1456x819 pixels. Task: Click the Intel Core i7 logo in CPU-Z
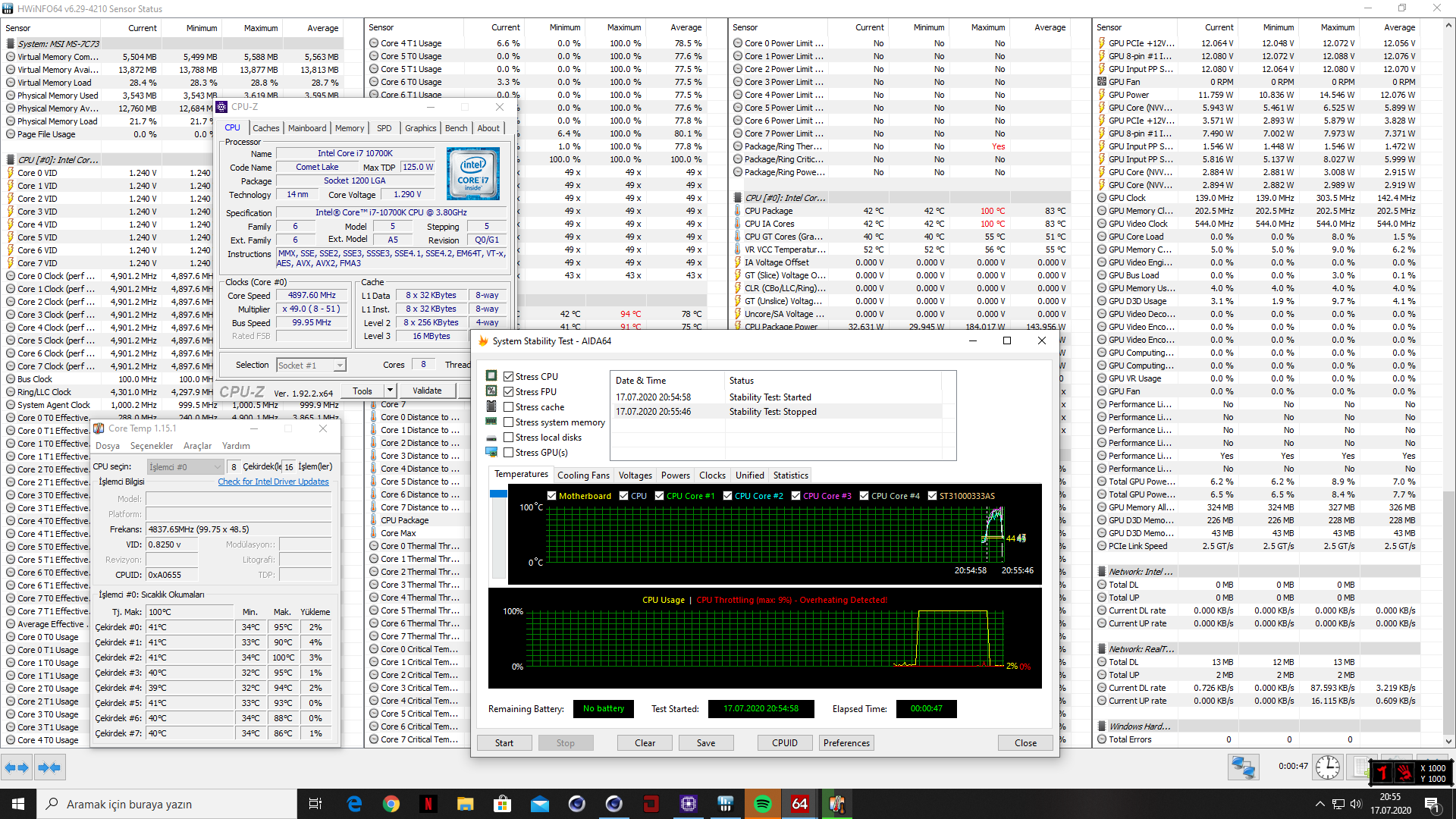(473, 174)
